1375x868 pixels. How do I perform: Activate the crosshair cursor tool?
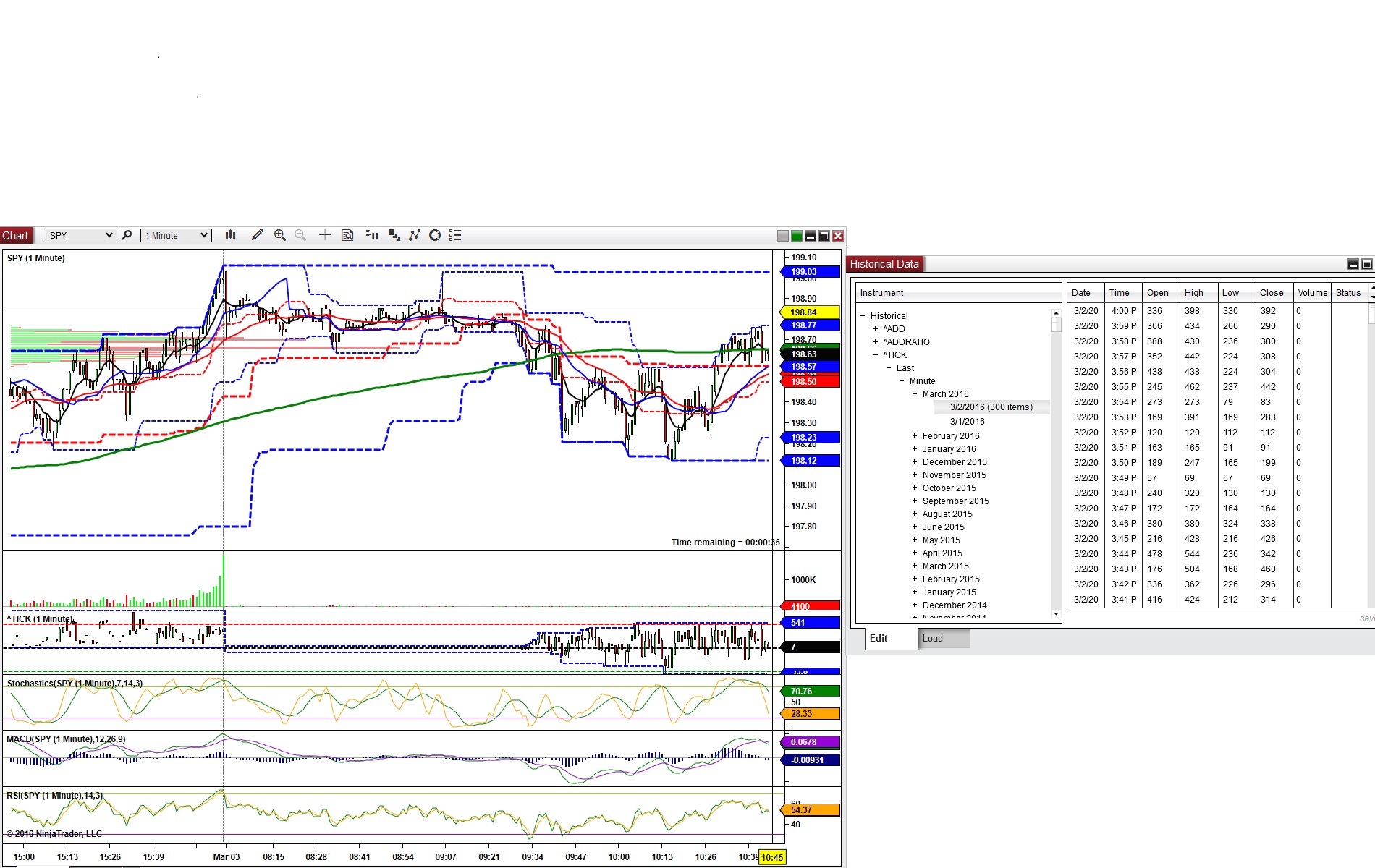pos(325,235)
